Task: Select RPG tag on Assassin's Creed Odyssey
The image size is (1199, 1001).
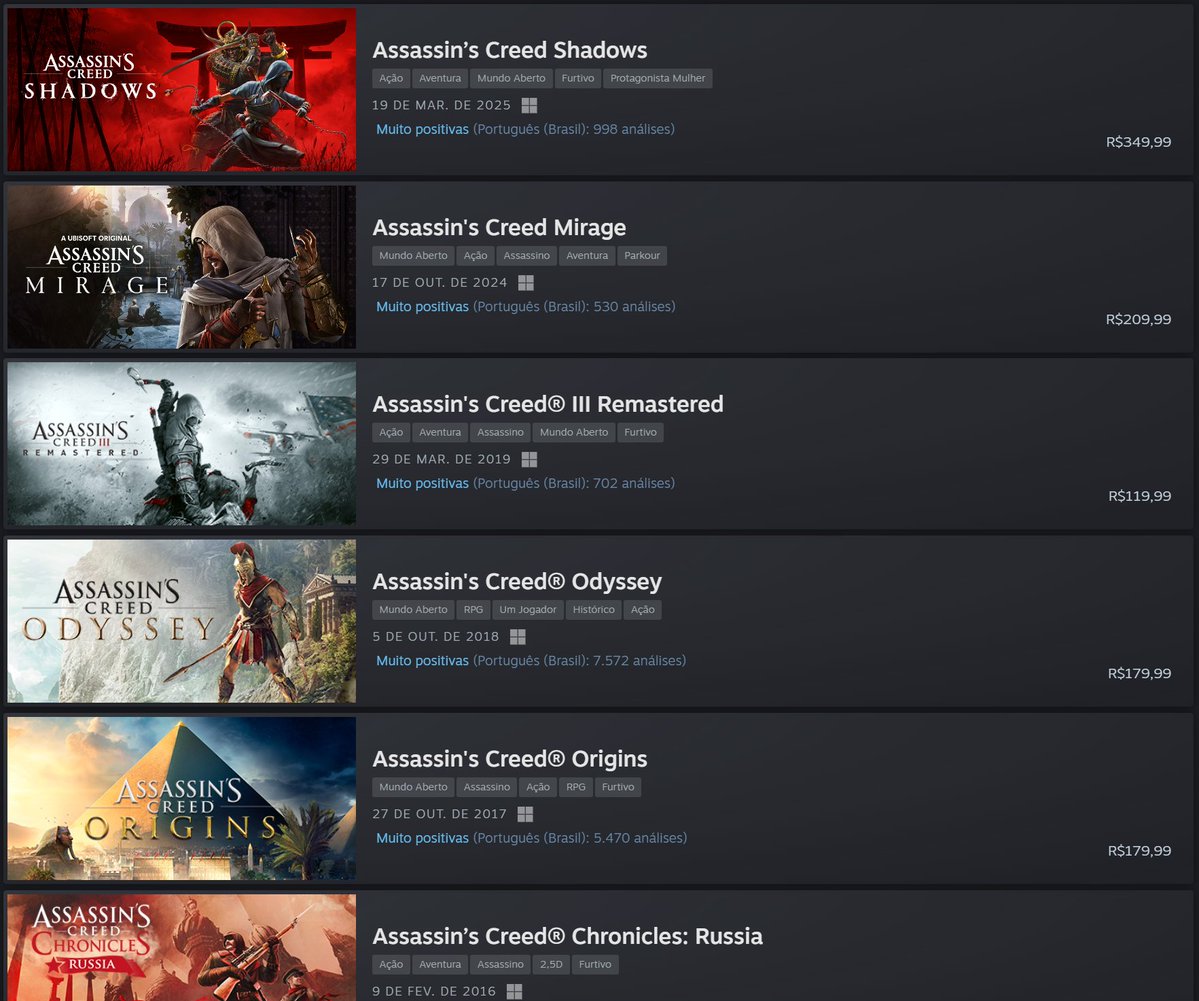Action: tap(473, 609)
